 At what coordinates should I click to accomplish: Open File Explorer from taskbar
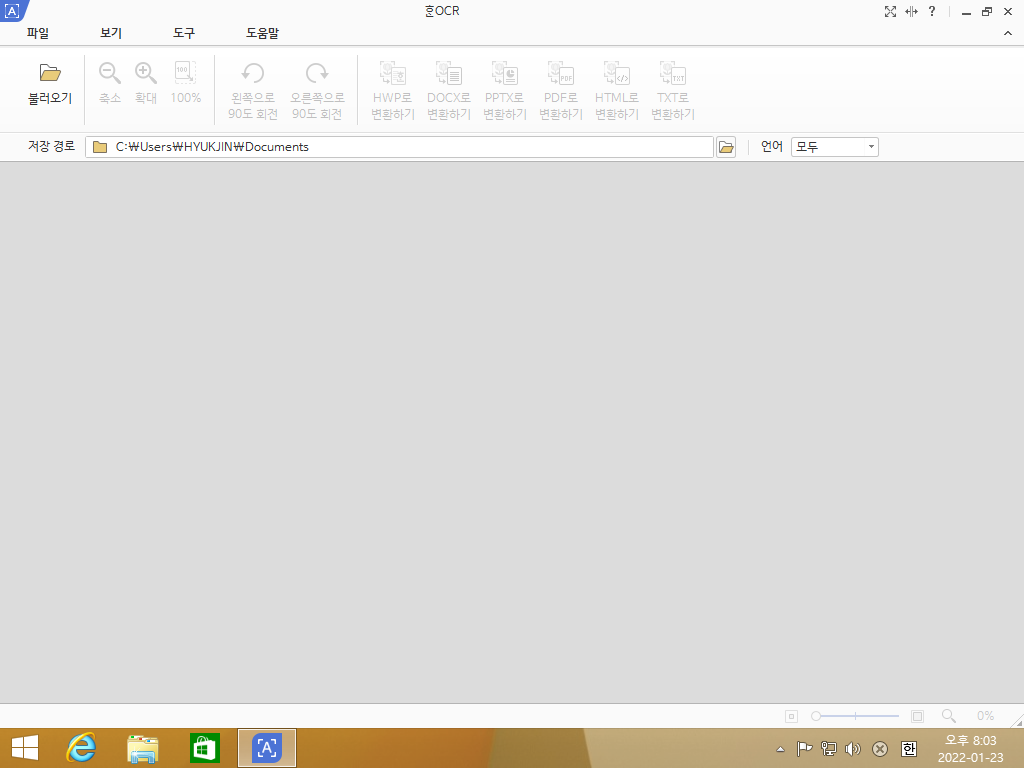pos(142,748)
